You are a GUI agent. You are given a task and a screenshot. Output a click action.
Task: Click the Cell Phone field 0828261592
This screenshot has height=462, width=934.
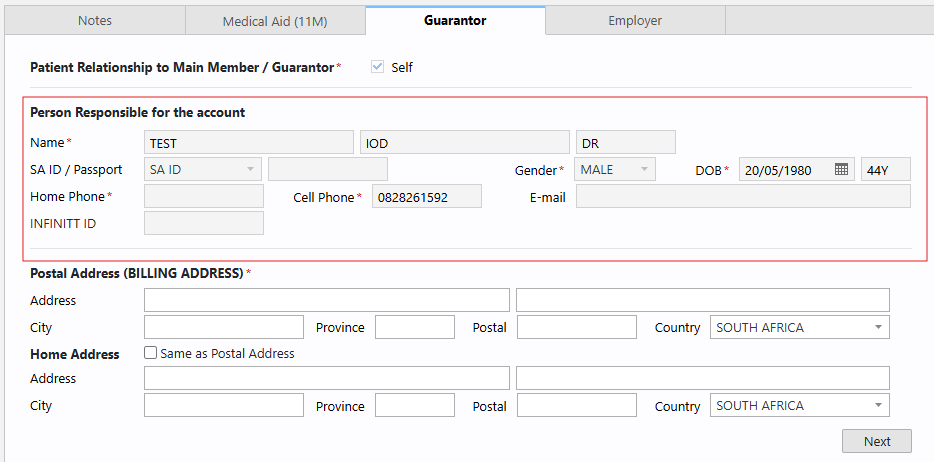click(426, 196)
